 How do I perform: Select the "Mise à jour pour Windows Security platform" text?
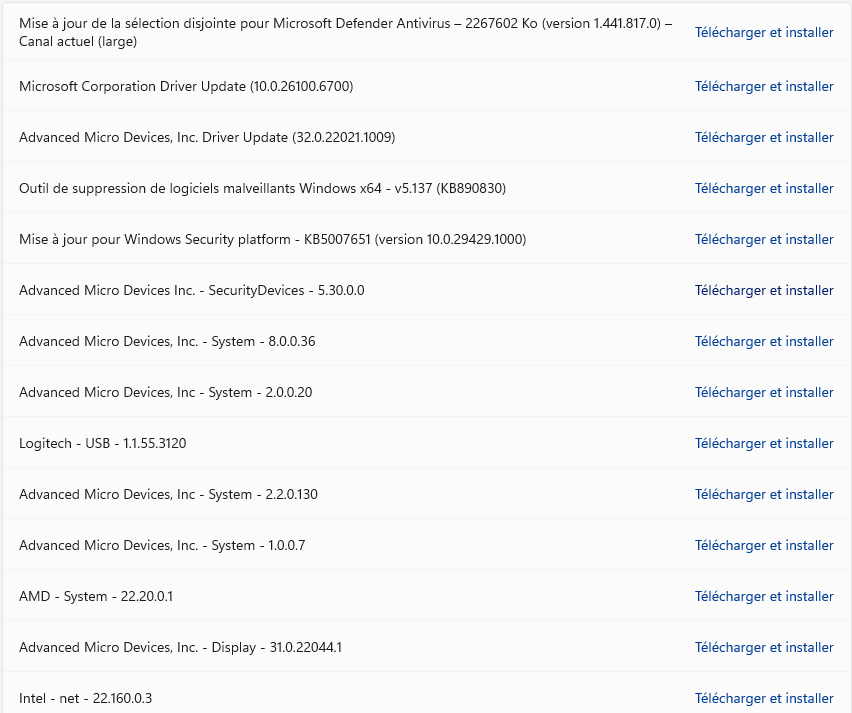[272, 239]
